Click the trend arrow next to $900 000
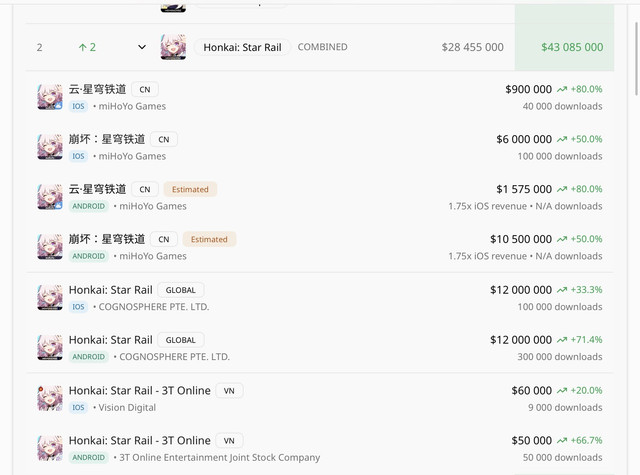The image size is (640, 475). 562,89
